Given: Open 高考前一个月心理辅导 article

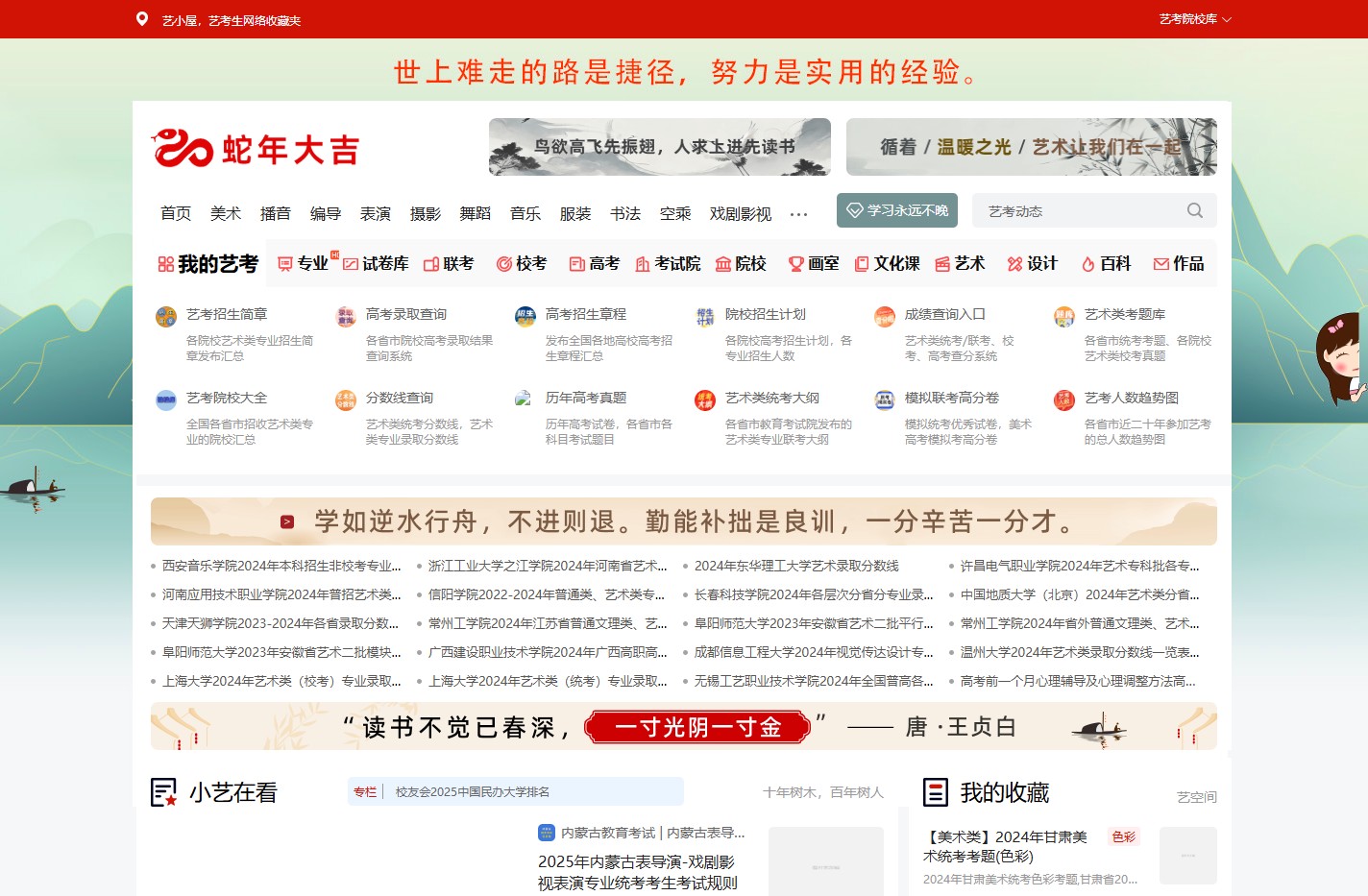Looking at the screenshot, I should [x=1078, y=681].
